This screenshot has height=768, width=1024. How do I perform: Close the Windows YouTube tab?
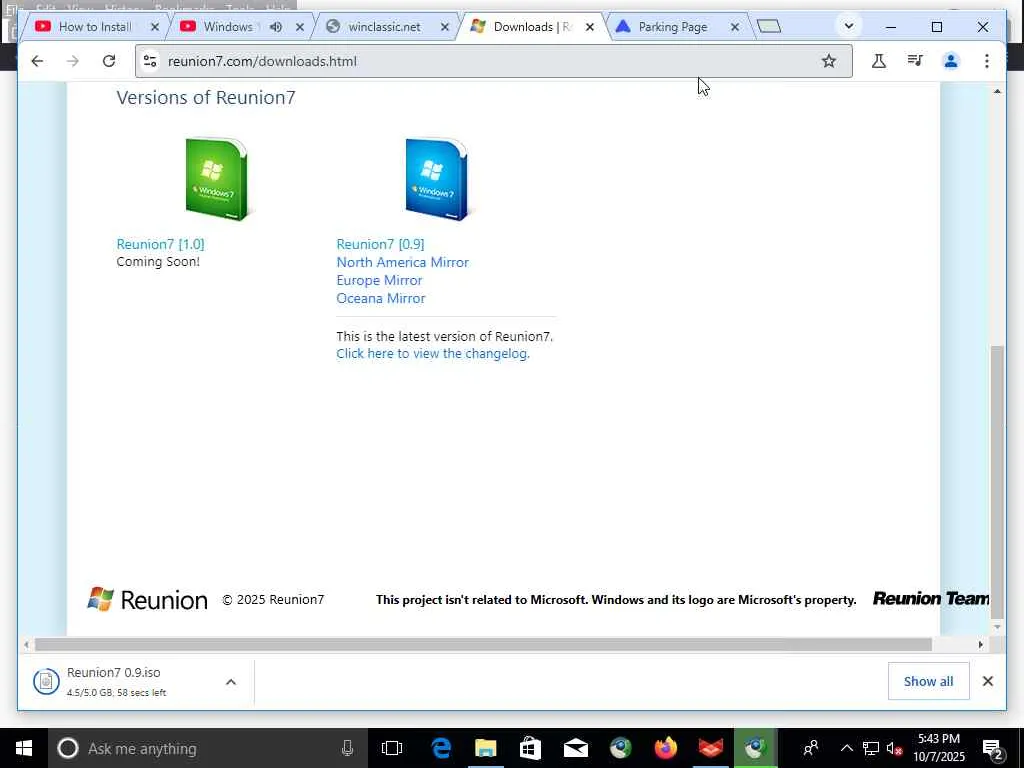pos(300,27)
